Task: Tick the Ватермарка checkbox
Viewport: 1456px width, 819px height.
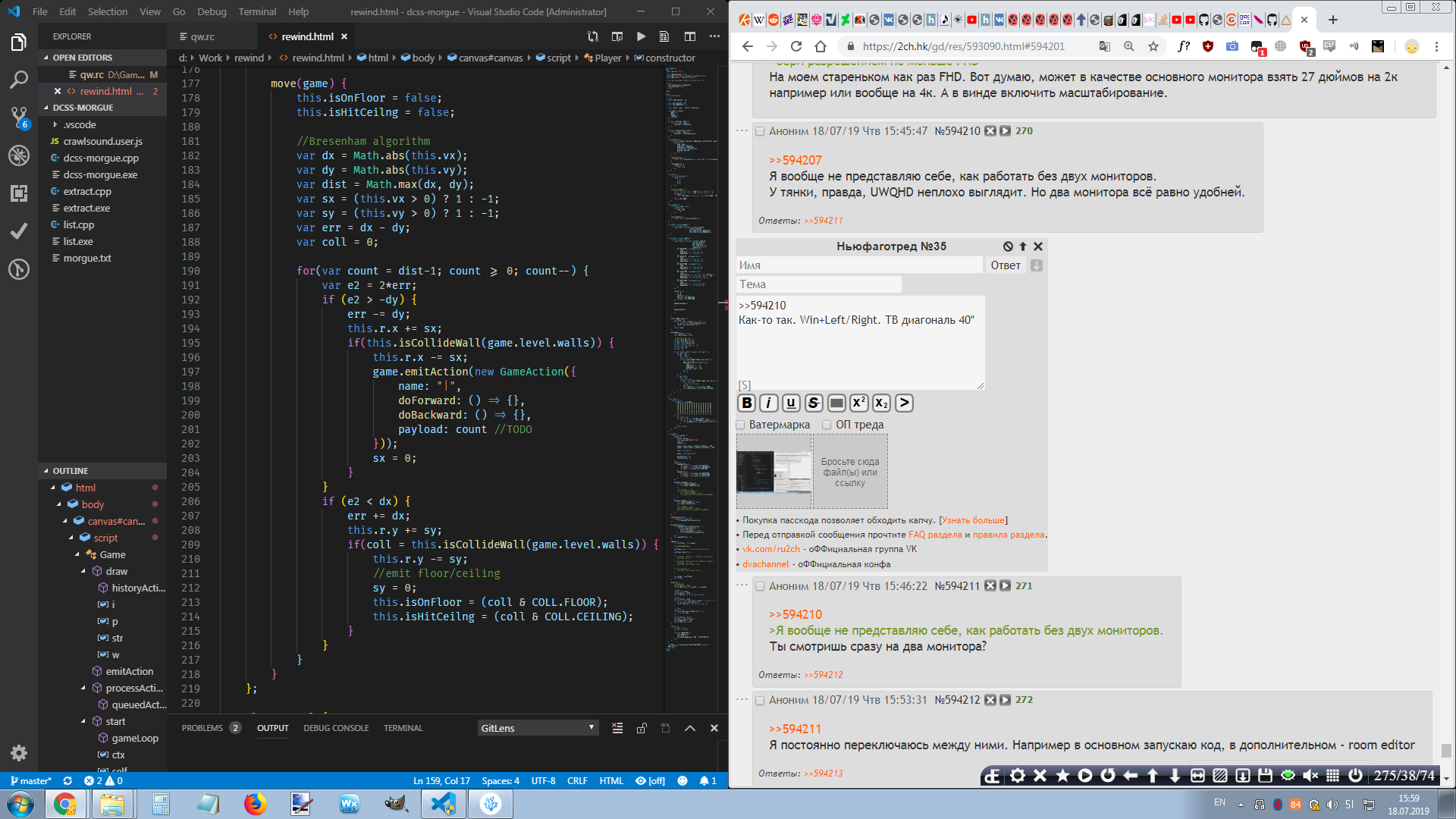Action: [x=741, y=425]
